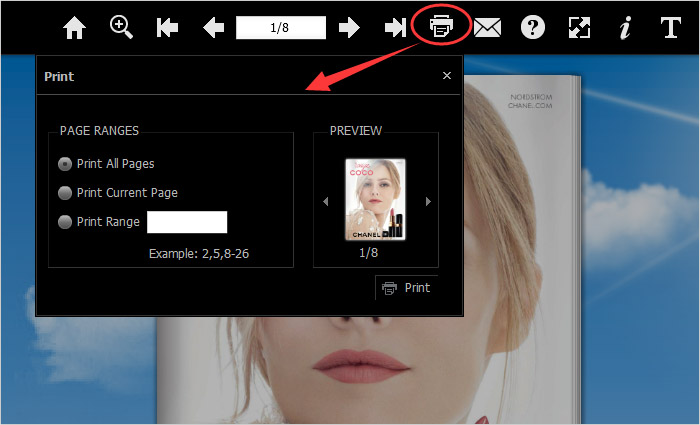The image size is (700, 425).
Task: Click the page number box 1/8
Action: coord(280,28)
